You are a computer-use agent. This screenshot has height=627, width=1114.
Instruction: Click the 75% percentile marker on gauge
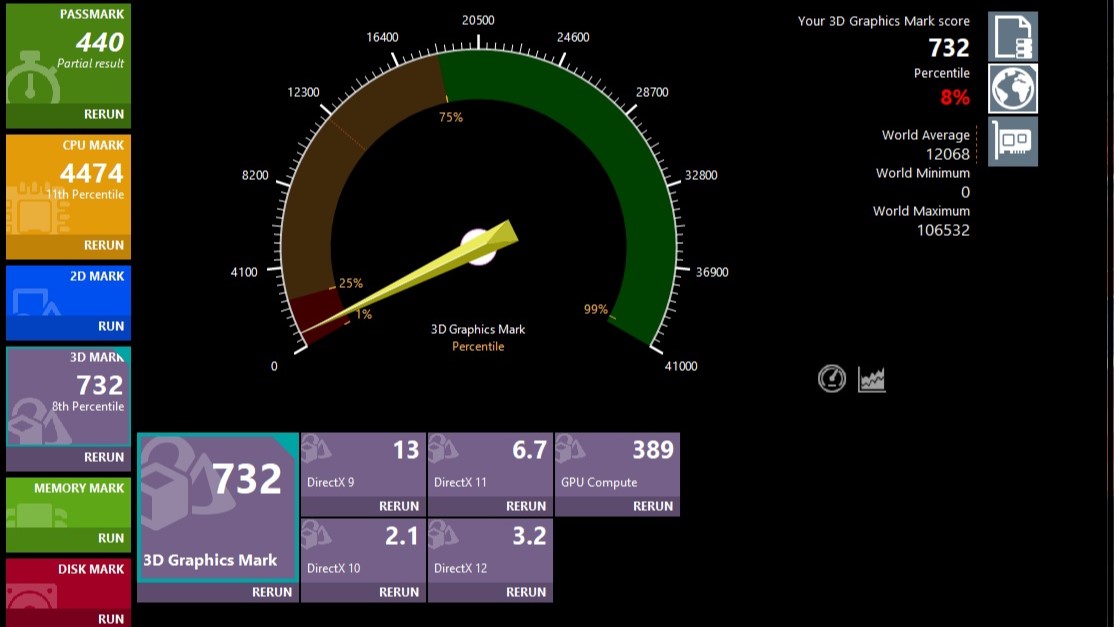point(450,117)
